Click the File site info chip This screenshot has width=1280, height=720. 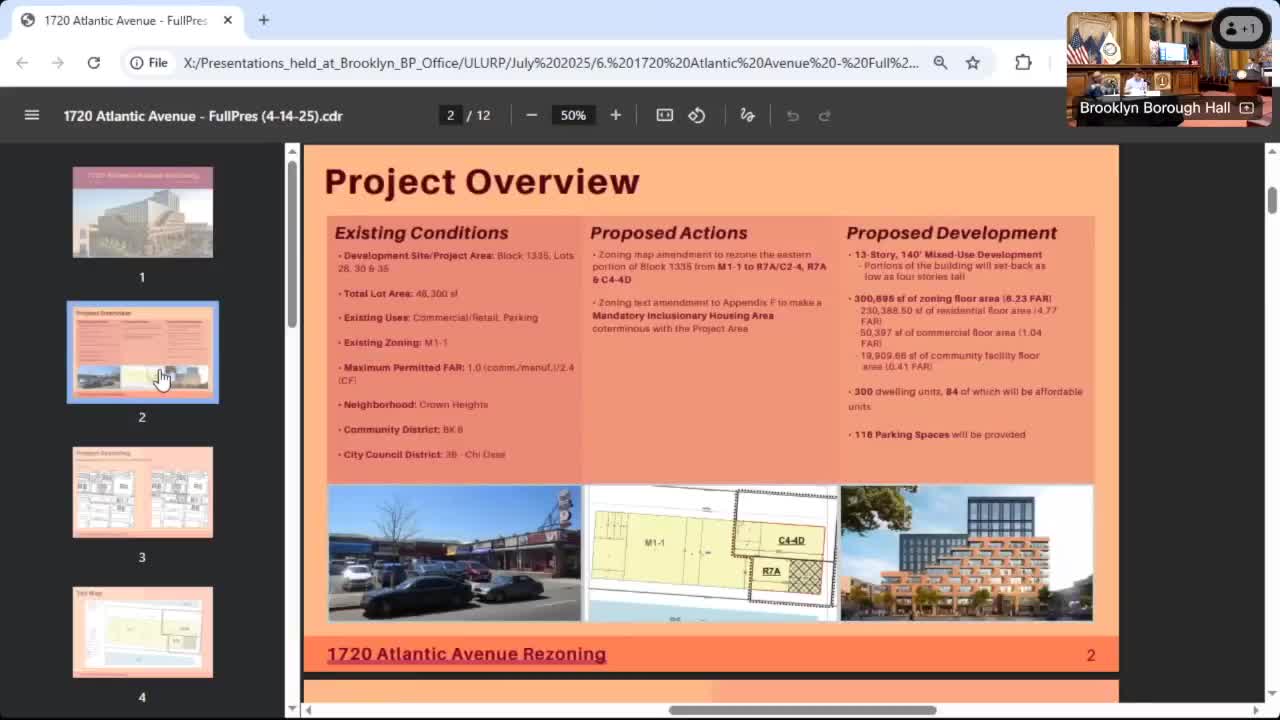tap(149, 62)
